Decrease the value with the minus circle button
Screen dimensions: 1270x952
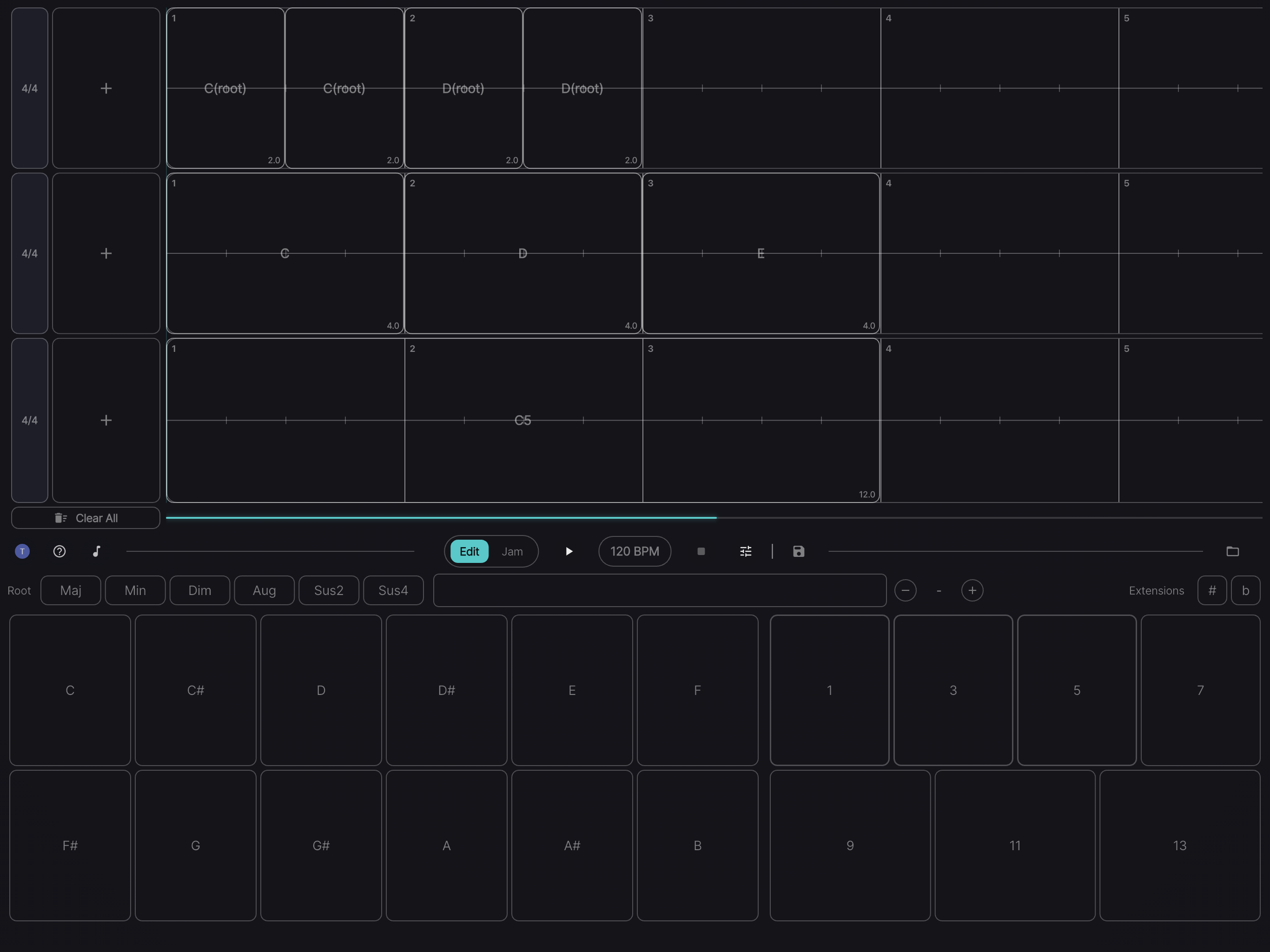point(906,590)
